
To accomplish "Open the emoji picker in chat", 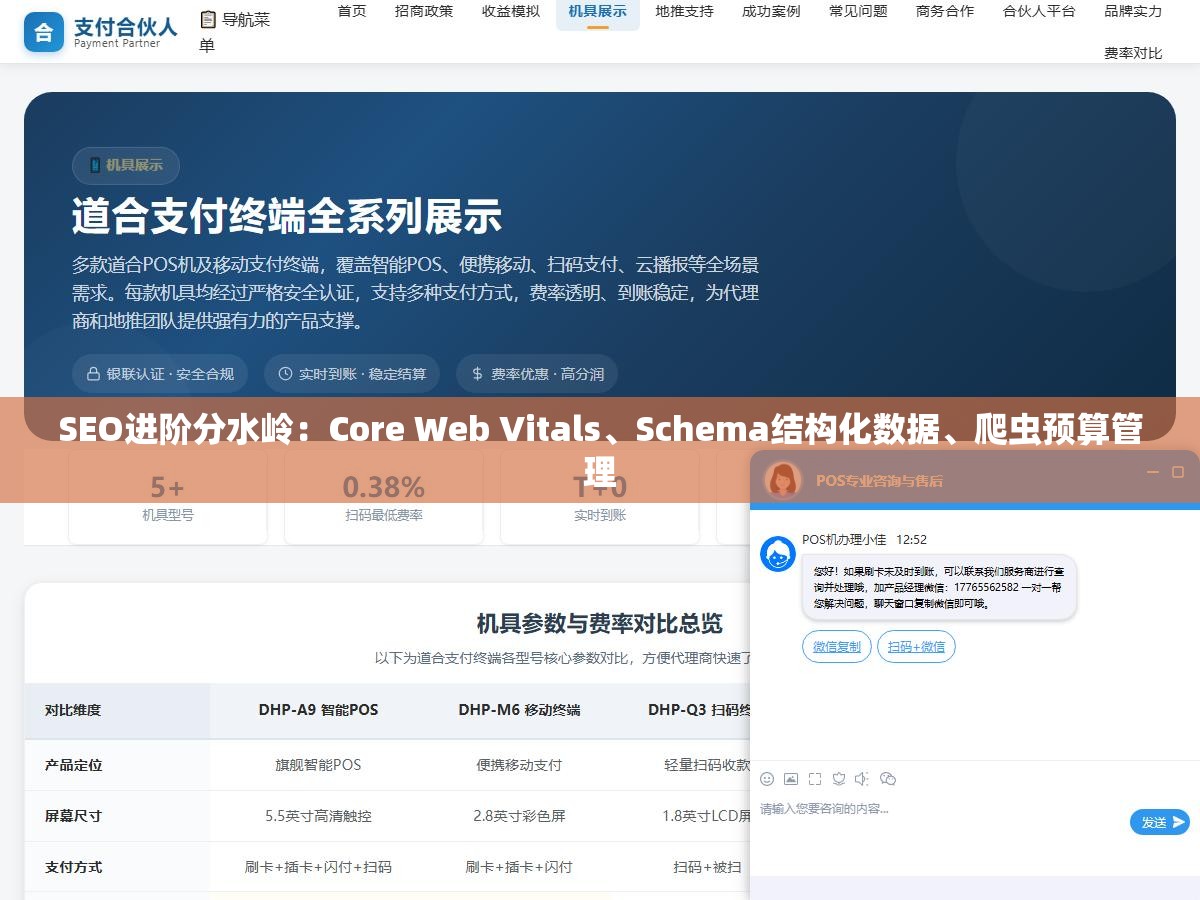I will pos(767,778).
